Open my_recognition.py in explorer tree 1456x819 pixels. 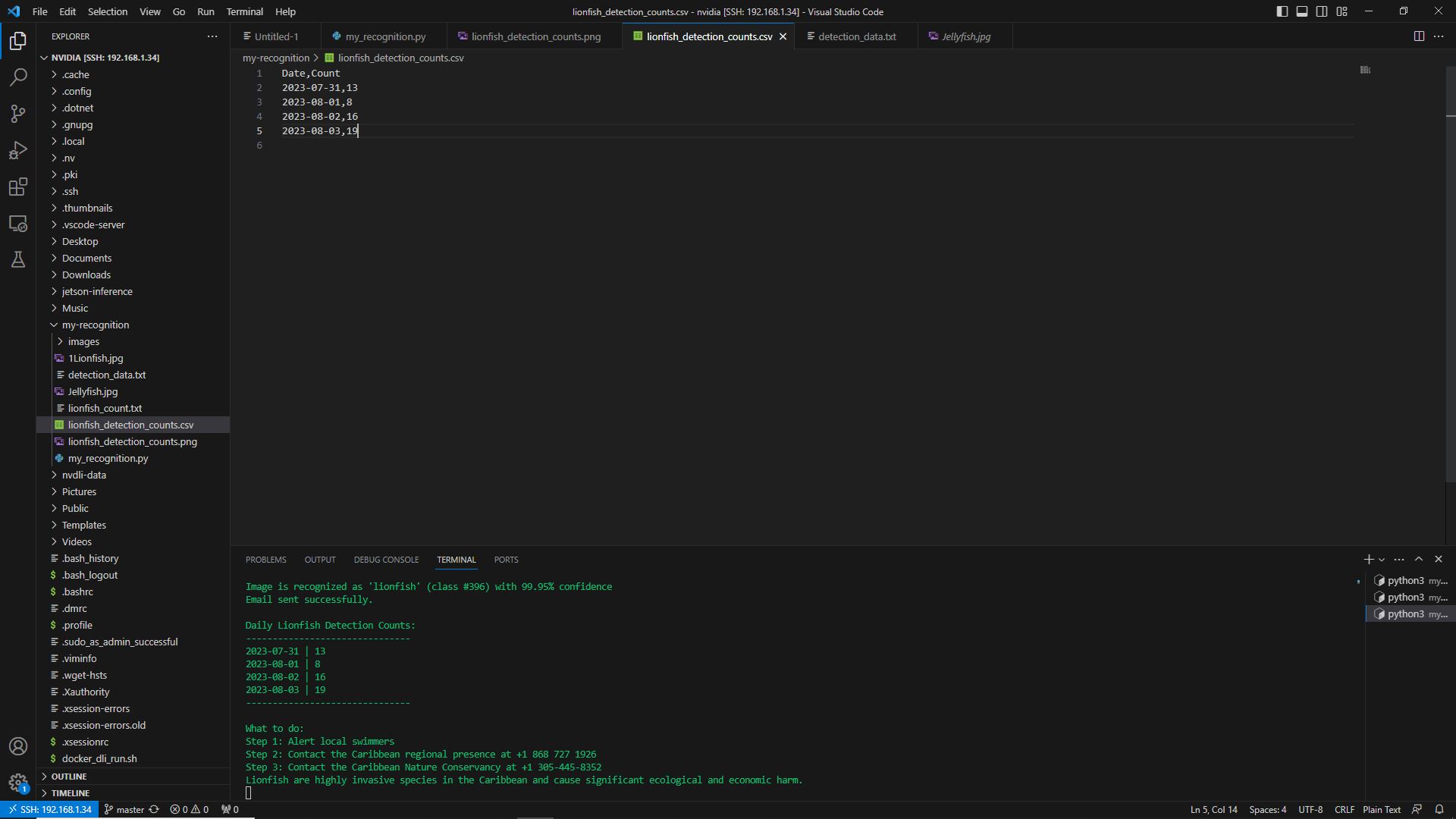pos(133,458)
